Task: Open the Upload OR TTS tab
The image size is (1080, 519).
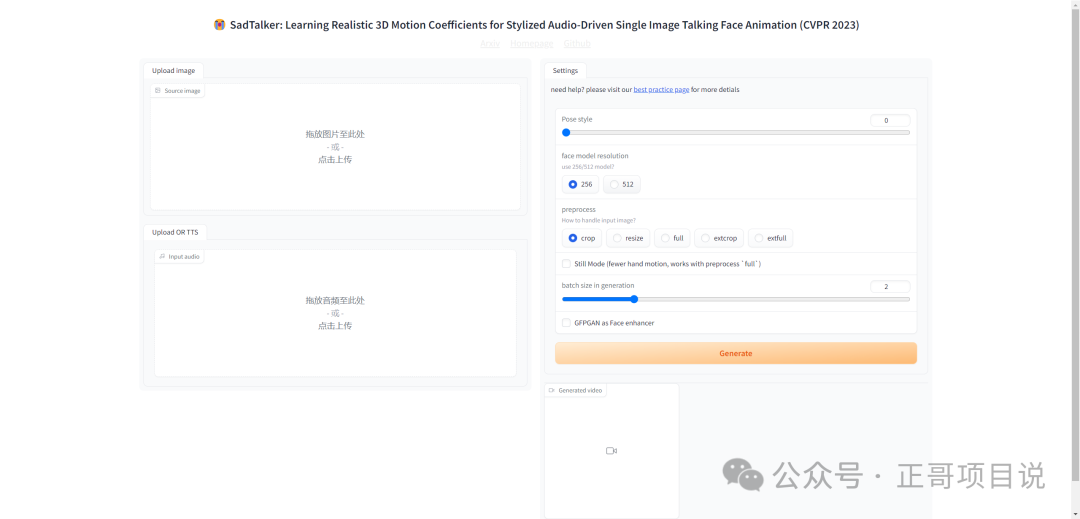Action: [175, 232]
